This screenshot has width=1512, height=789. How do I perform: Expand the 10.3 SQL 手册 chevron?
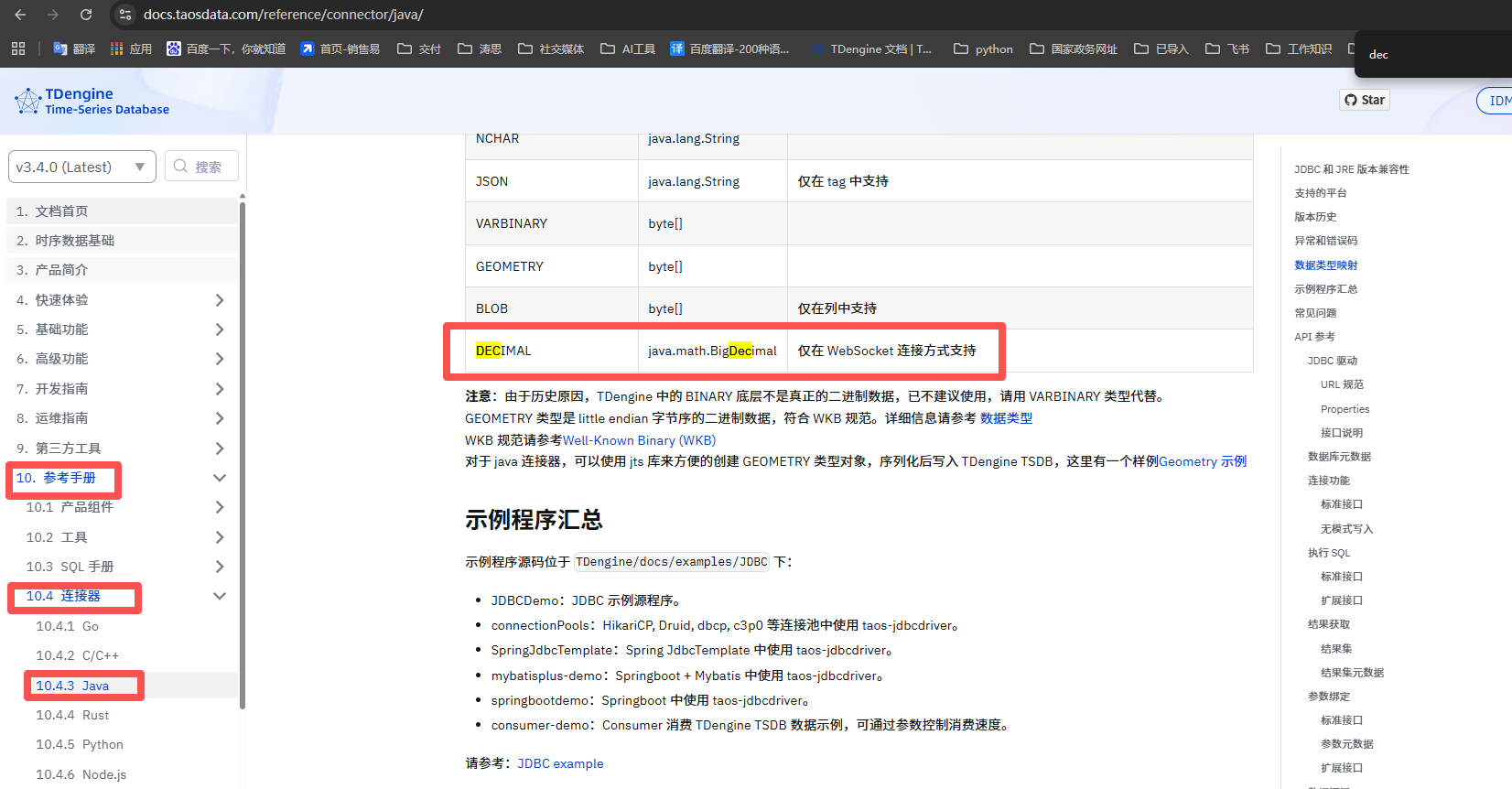pos(219,567)
